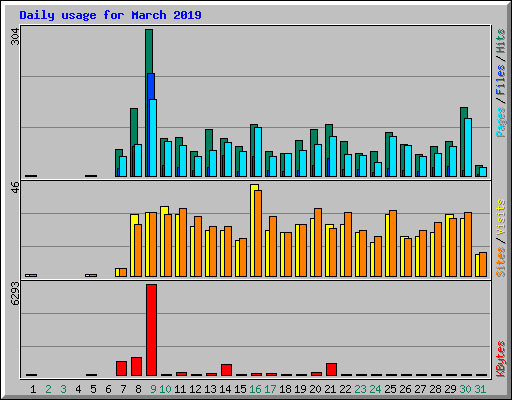Click the "Sites" legend label
512x400 pixels.
(x=501, y=262)
